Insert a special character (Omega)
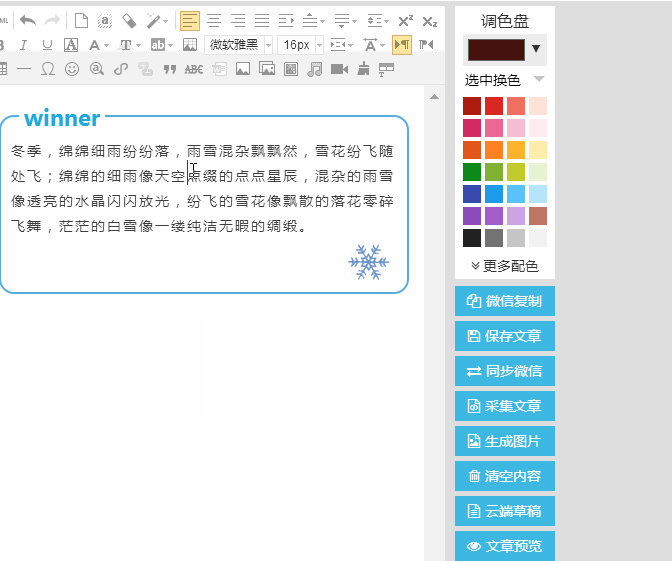This screenshot has height=561, width=672. click(x=48, y=69)
